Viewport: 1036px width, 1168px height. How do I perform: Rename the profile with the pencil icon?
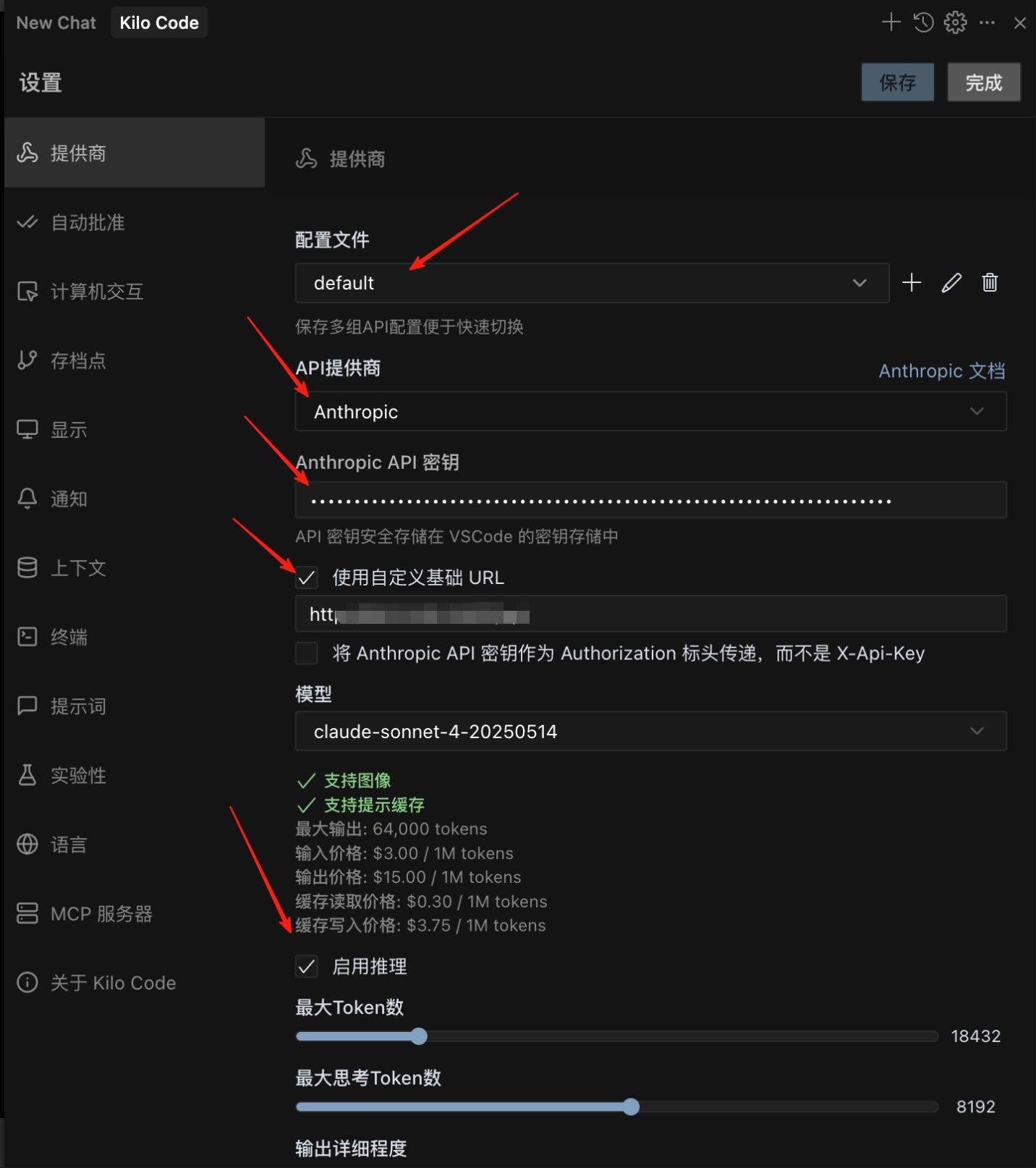(951, 282)
